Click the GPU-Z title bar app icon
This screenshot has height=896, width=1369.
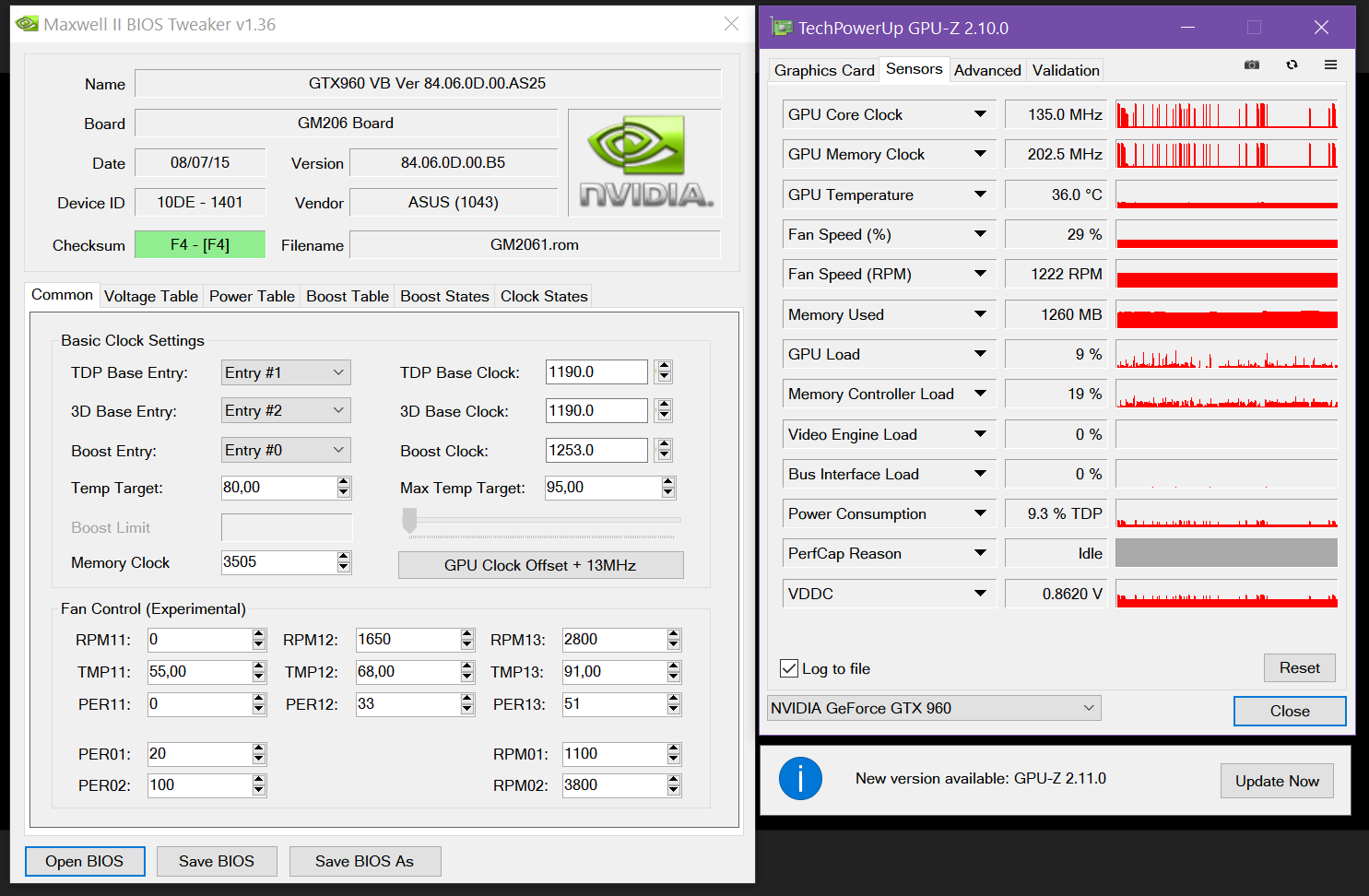782,28
